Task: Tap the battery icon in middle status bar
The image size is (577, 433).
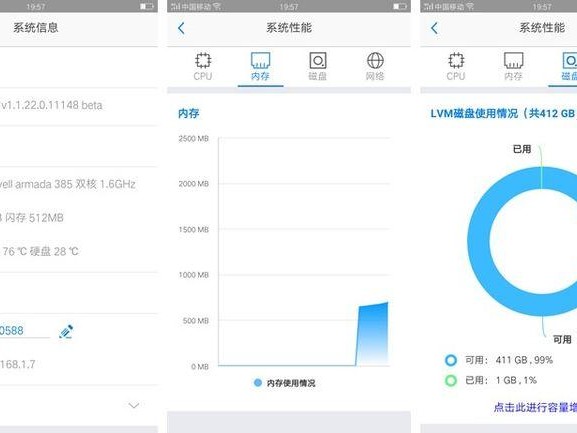Action: tap(399, 6)
